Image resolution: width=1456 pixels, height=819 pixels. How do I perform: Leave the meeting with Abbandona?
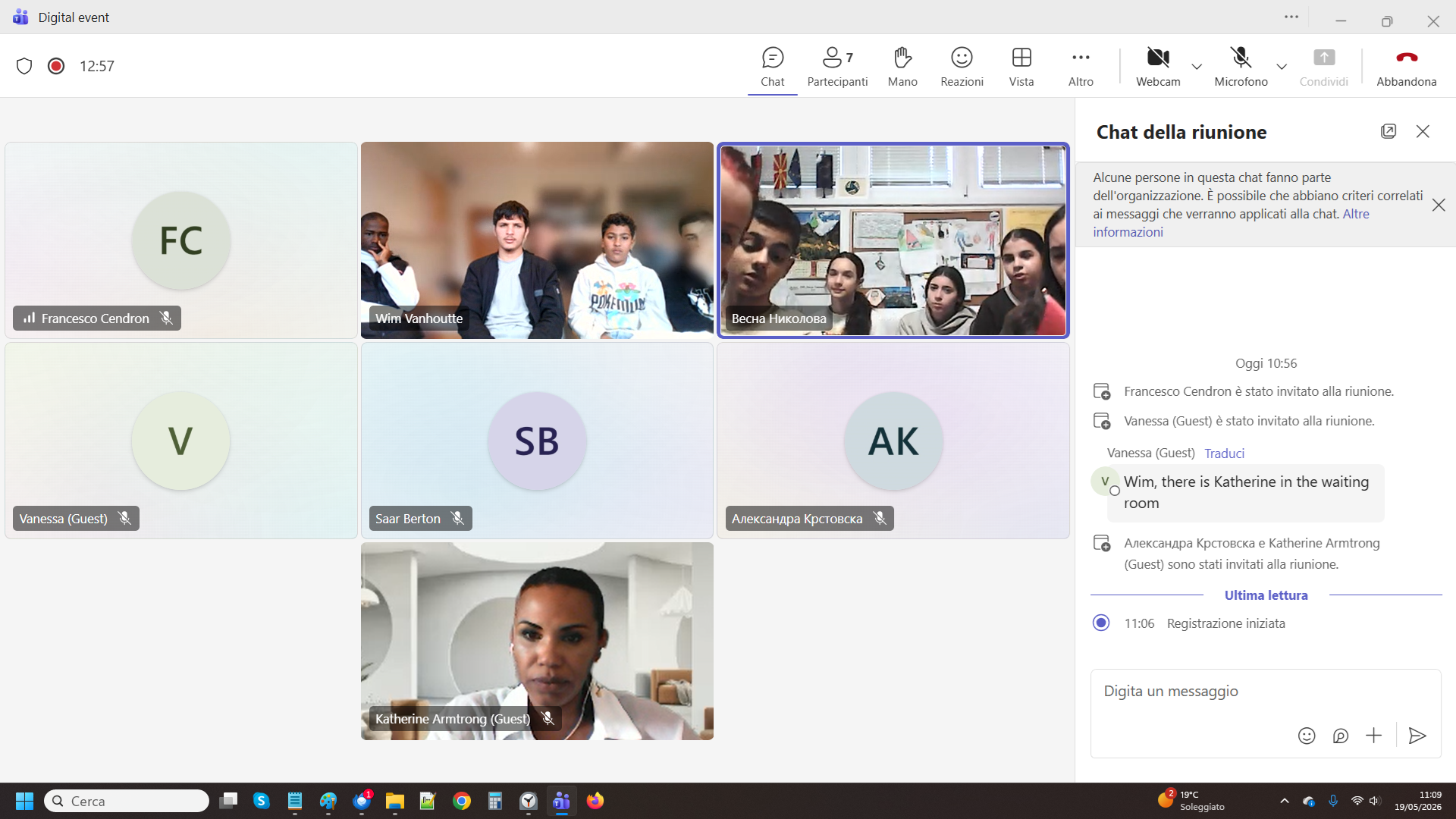(x=1406, y=67)
